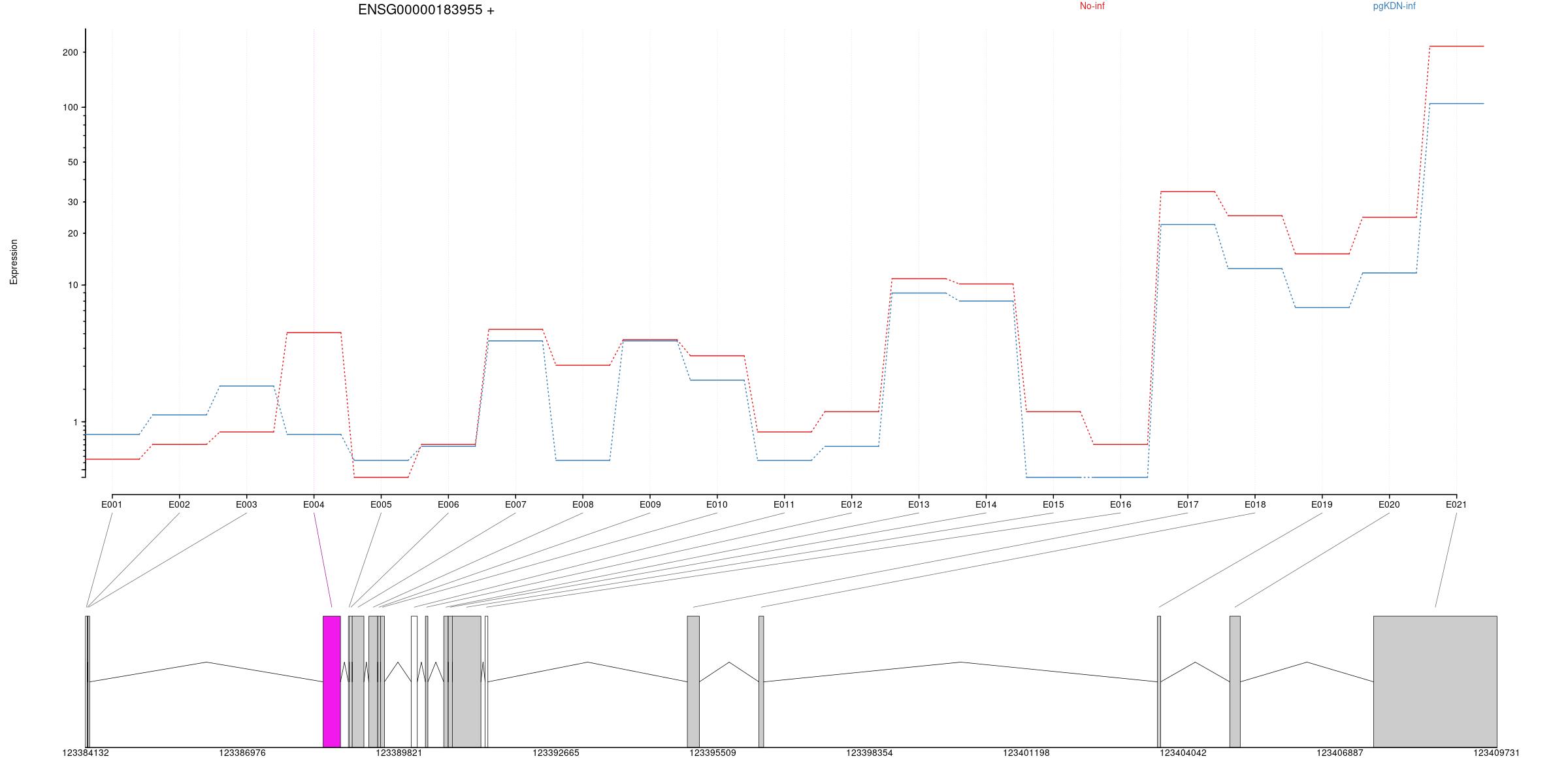Image resolution: width=1568 pixels, height=784 pixels.
Task: Click exon label E005
Action: pyautogui.click(x=381, y=504)
